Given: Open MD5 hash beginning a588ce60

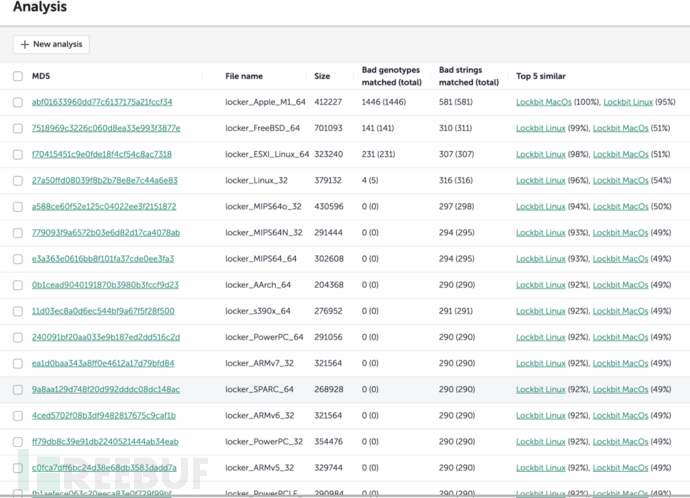Looking at the screenshot, I should click(104, 206).
